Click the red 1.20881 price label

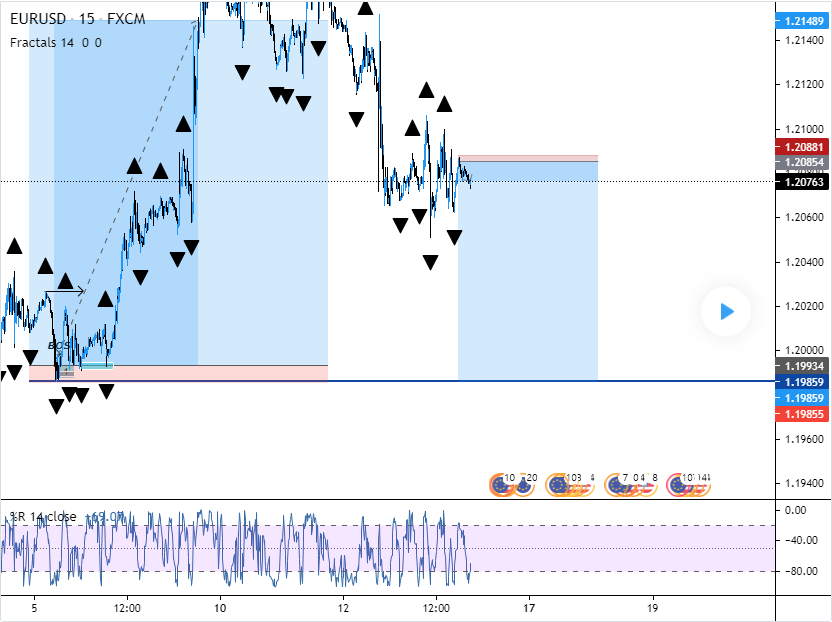(x=803, y=147)
